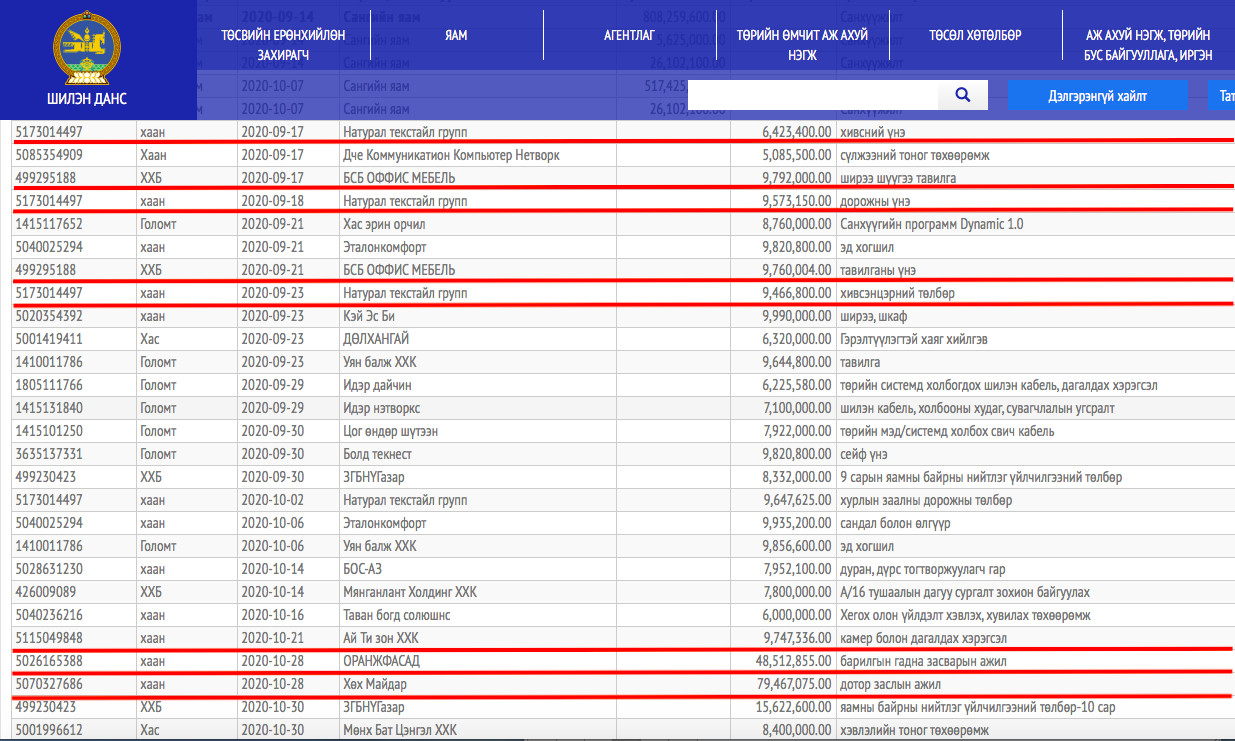Select account number 426009089
The width and height of the screenshot is (1235, 741).
coord(46,592)
